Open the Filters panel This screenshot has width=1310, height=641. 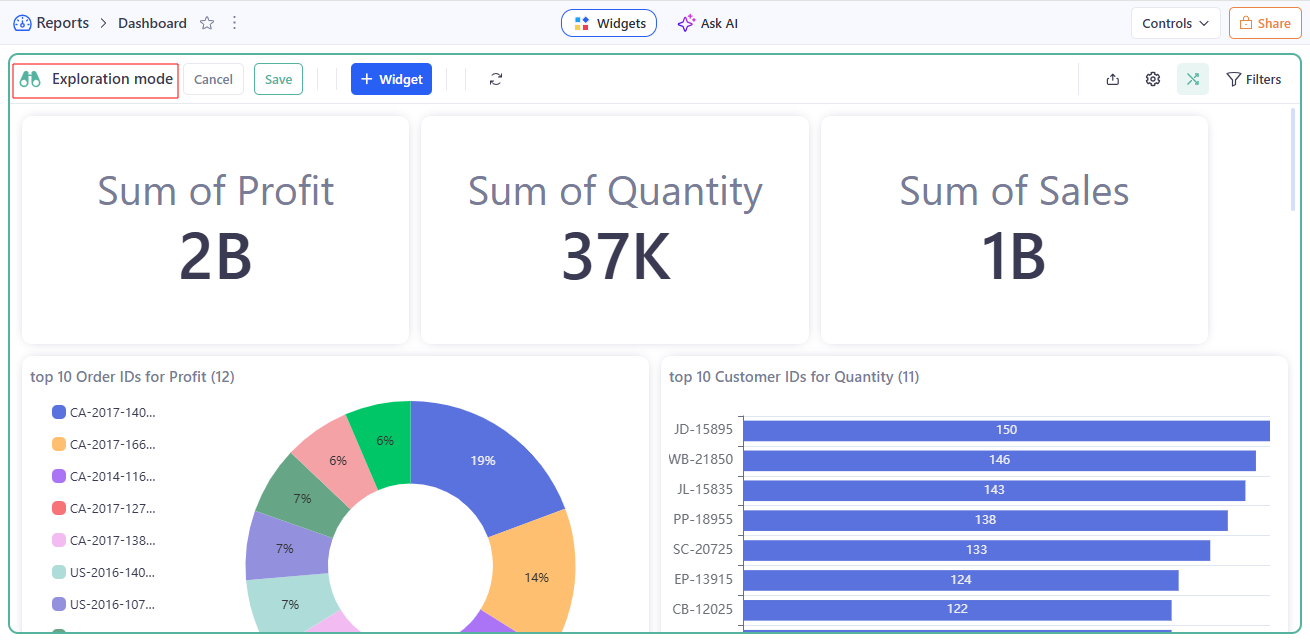coord(1253,79)
